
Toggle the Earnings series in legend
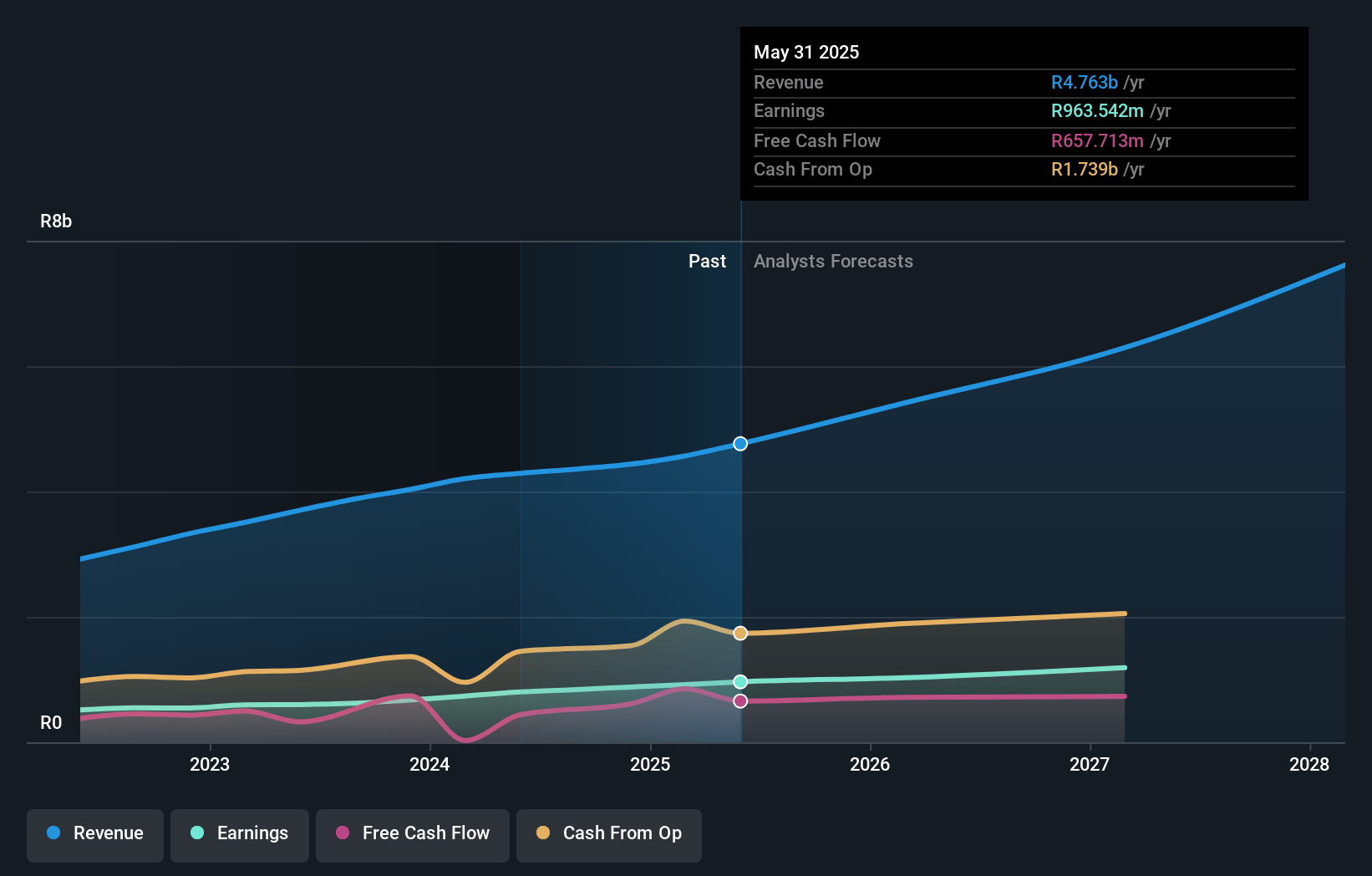point(240,835)
